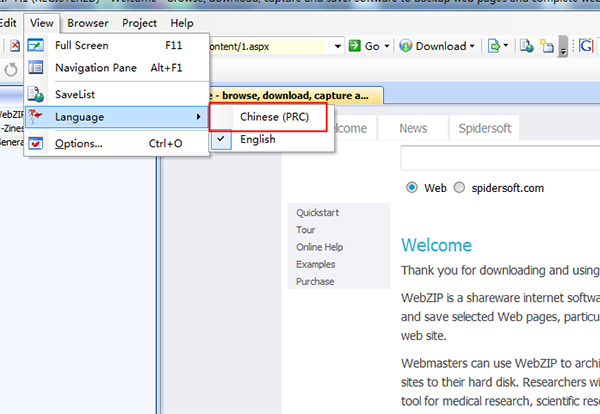600x414 pixels.
Task: Click the refresh arrow icon in toolbar
Action: point(12,69)
